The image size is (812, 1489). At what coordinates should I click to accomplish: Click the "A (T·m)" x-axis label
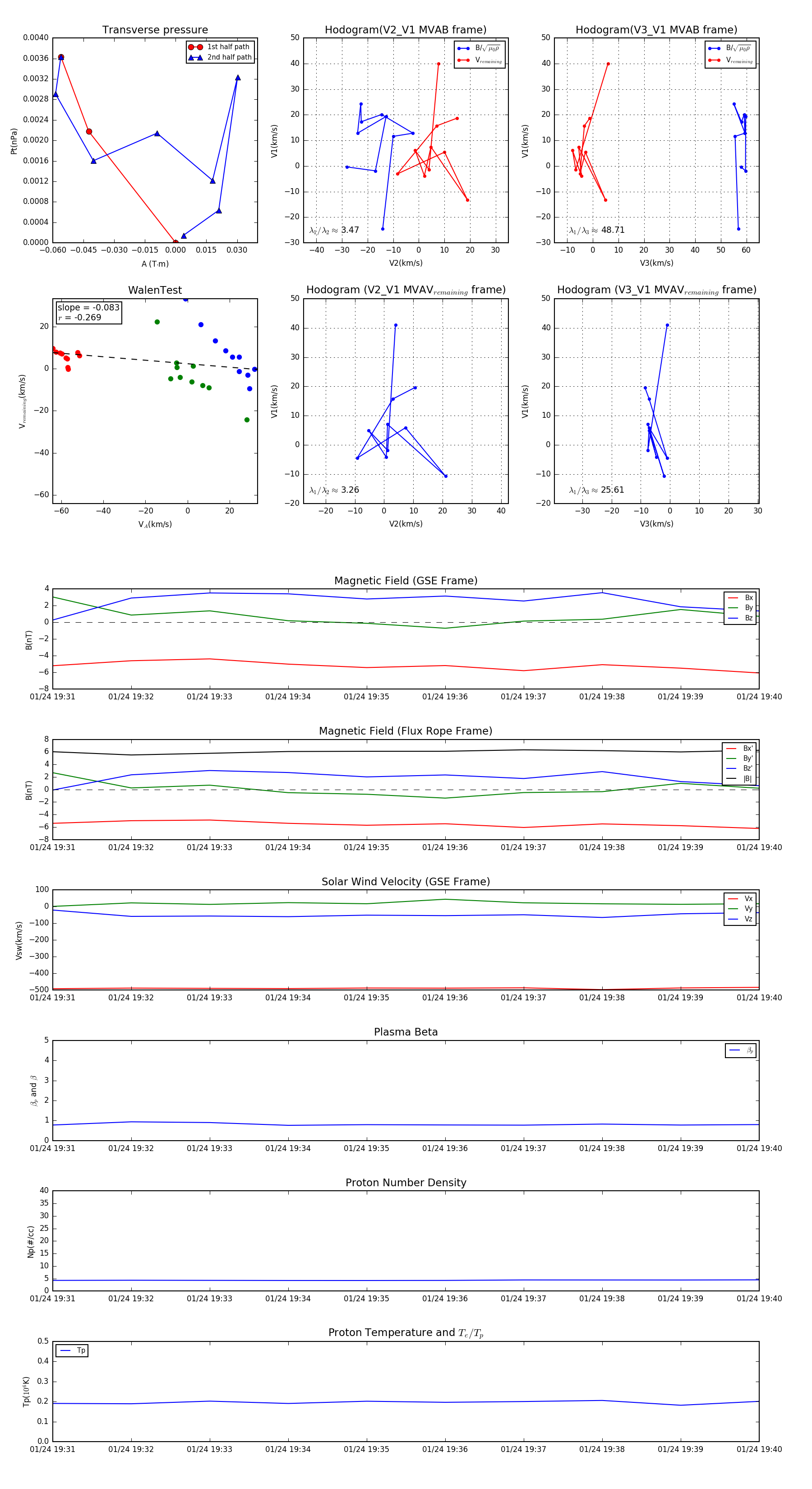(x=155, y=264)
